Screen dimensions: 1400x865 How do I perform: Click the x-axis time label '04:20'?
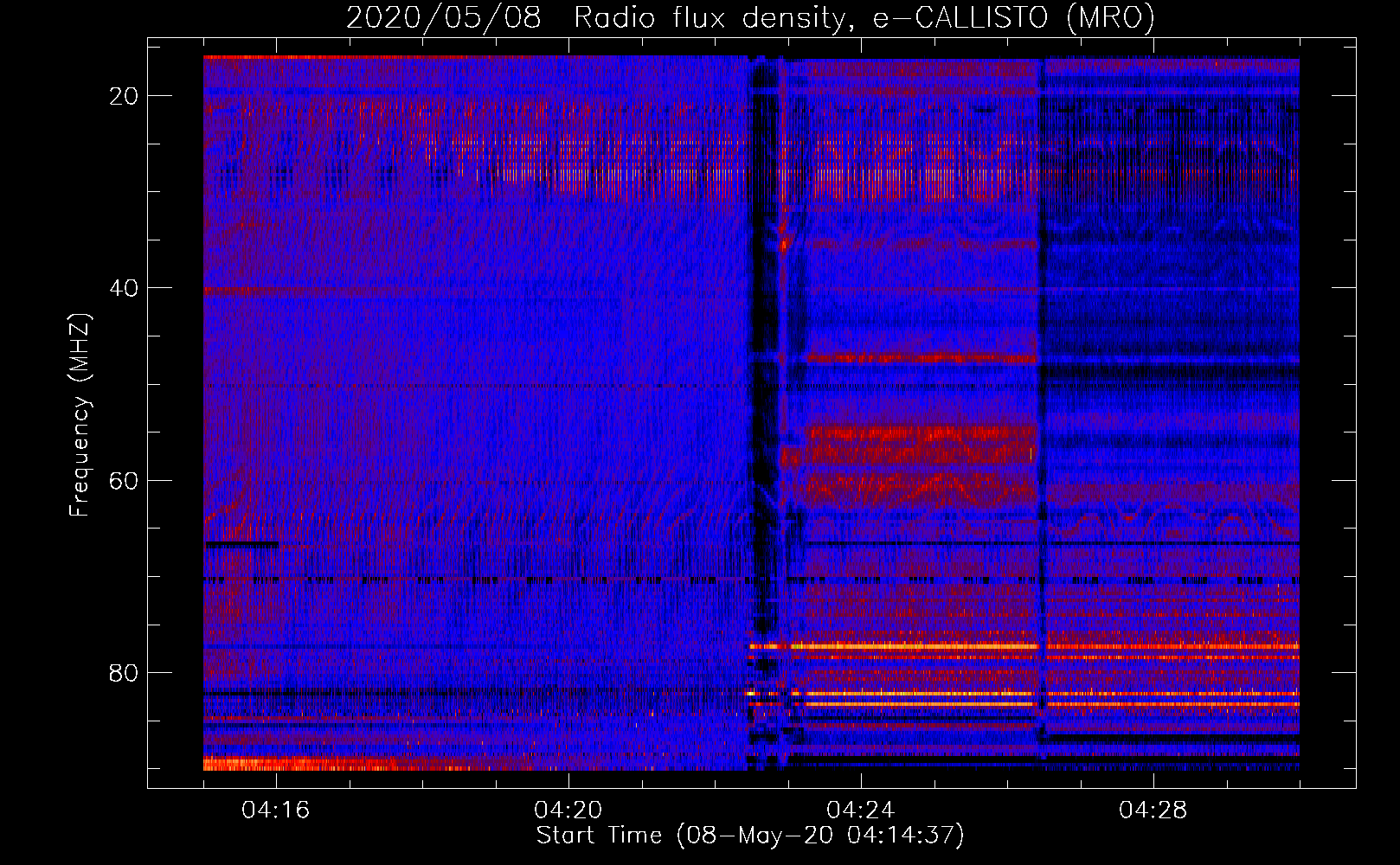[x=568, y=810]
